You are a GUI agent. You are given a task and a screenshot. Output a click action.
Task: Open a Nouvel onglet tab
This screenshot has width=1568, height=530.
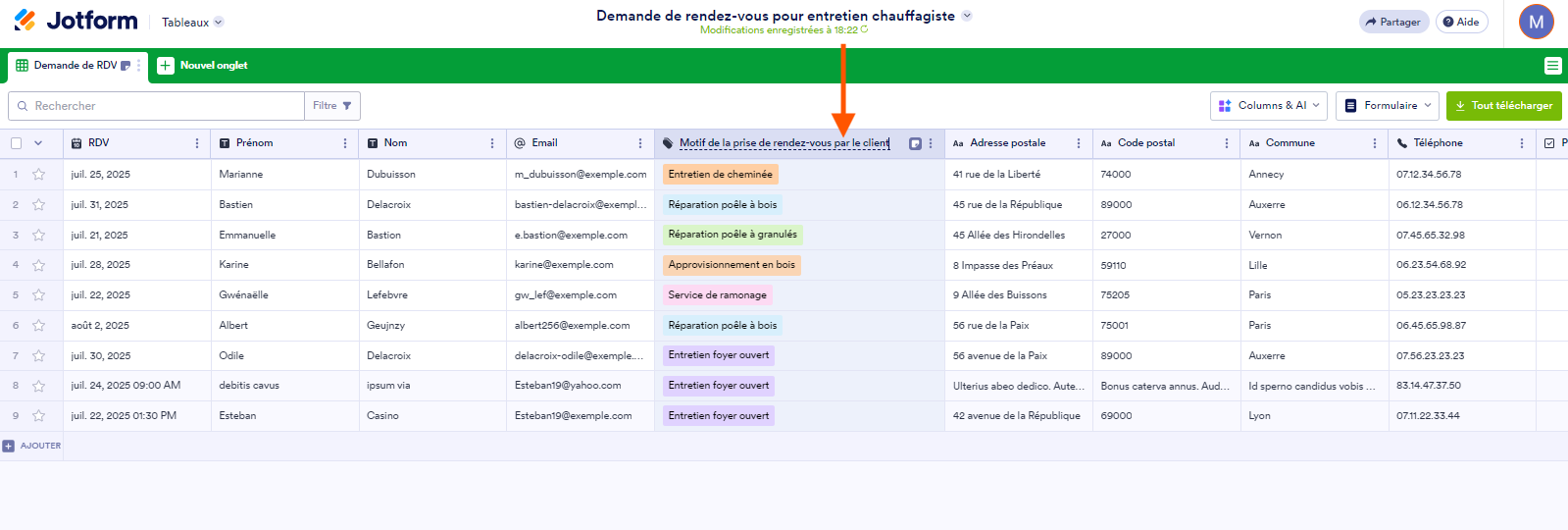click(203, 66)
